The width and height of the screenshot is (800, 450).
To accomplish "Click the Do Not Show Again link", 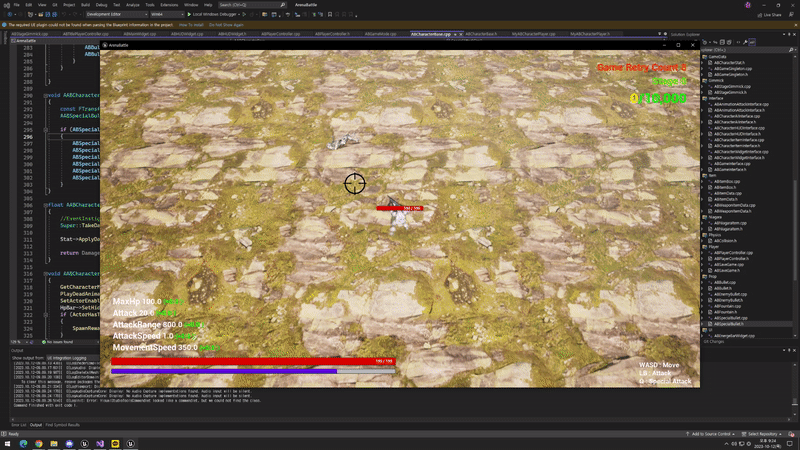I will point(226,25).
